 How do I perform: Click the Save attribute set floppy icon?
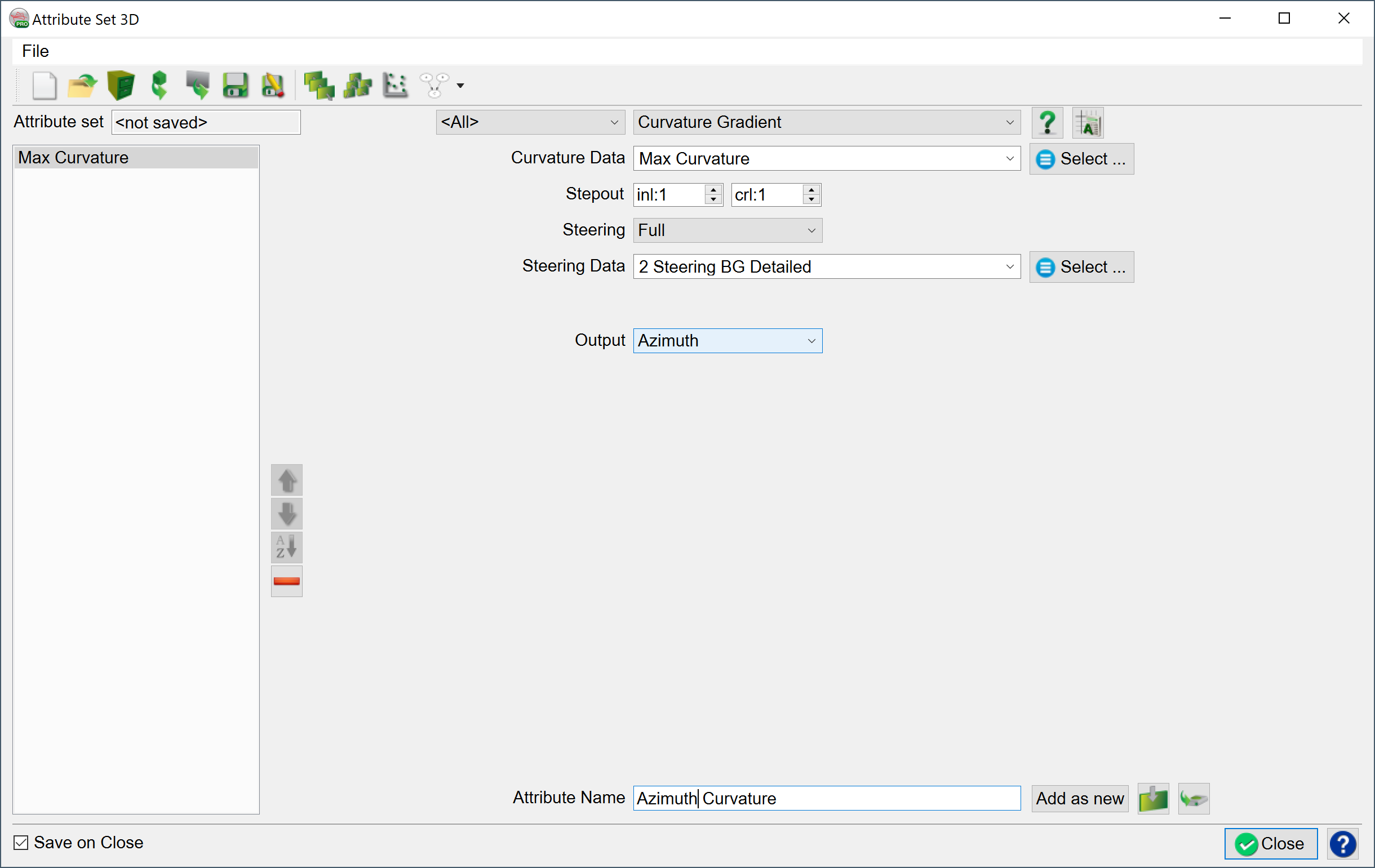coord(235,86)
